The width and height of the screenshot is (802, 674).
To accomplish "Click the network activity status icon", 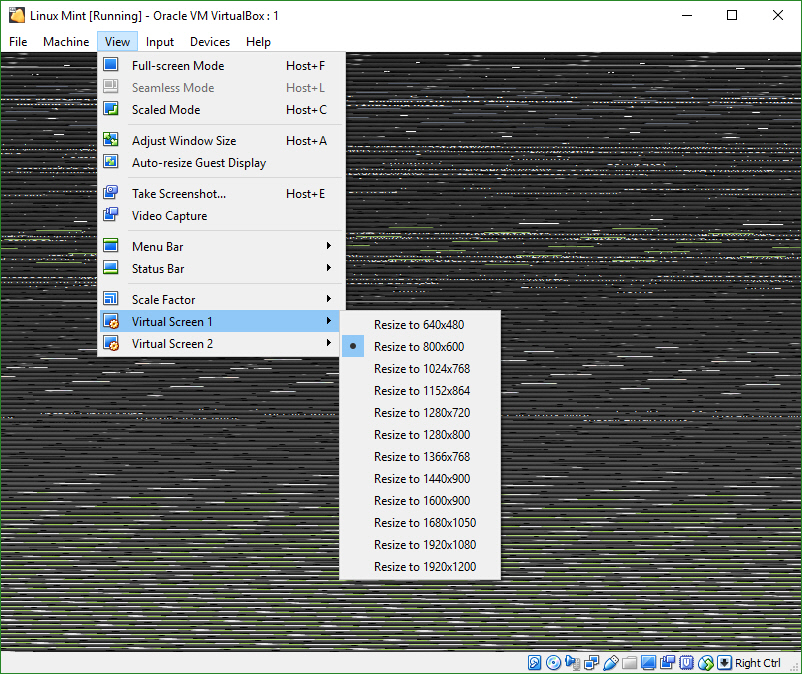I will [x=590, y=662].
